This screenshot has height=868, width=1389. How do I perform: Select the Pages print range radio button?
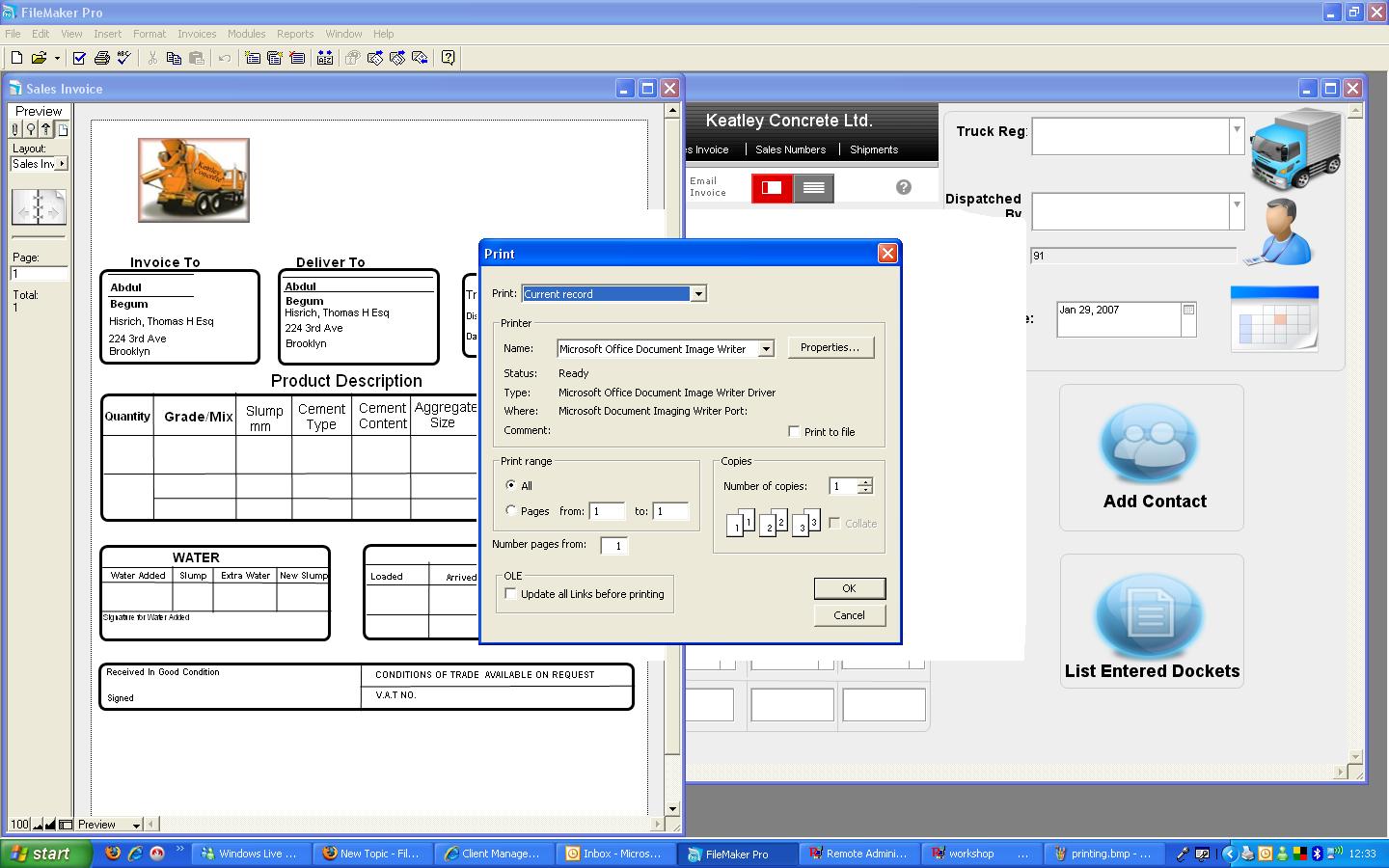(x=510, y=510)
